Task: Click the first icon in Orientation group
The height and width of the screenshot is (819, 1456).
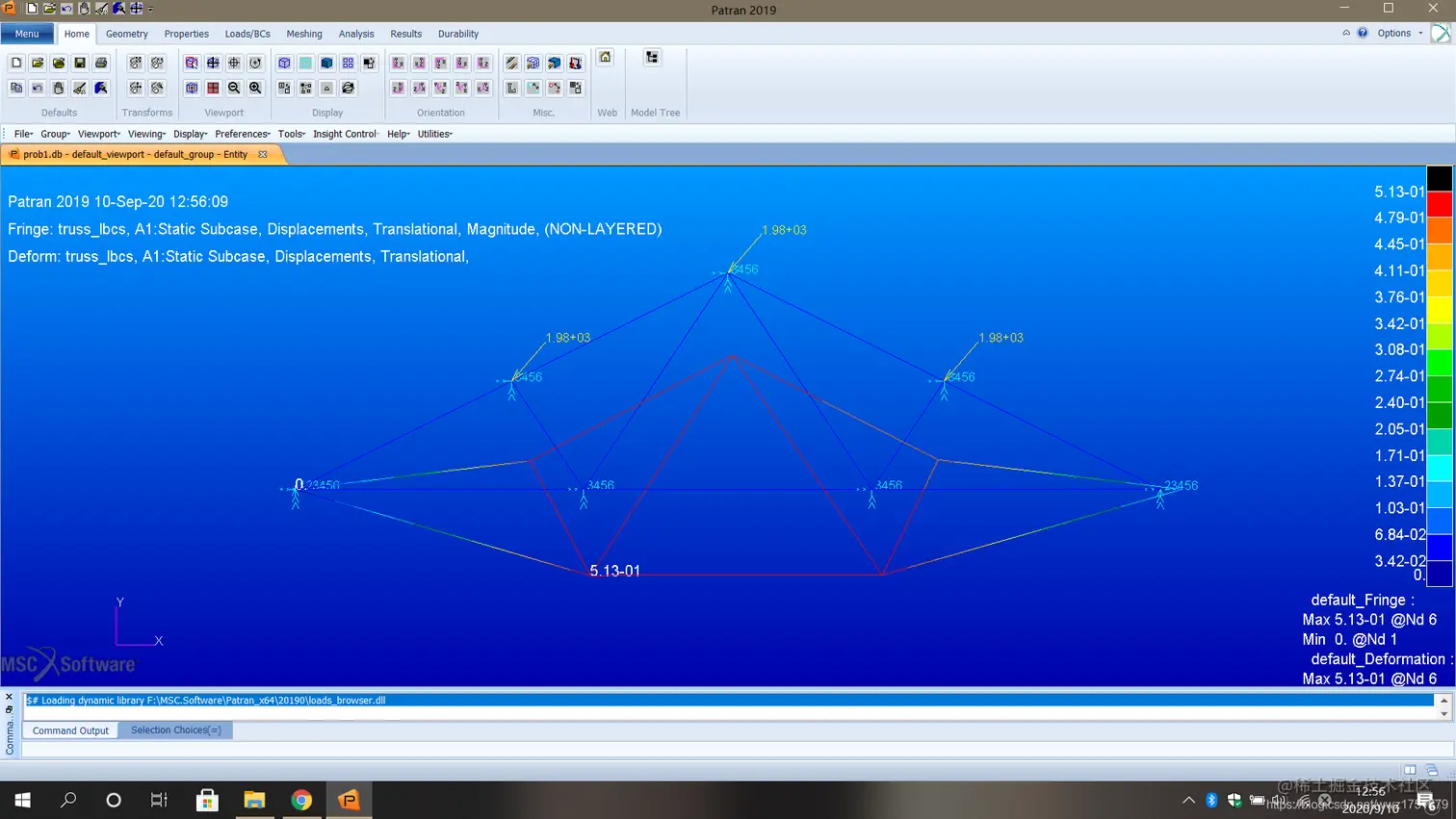Action: tap(398, 63)
